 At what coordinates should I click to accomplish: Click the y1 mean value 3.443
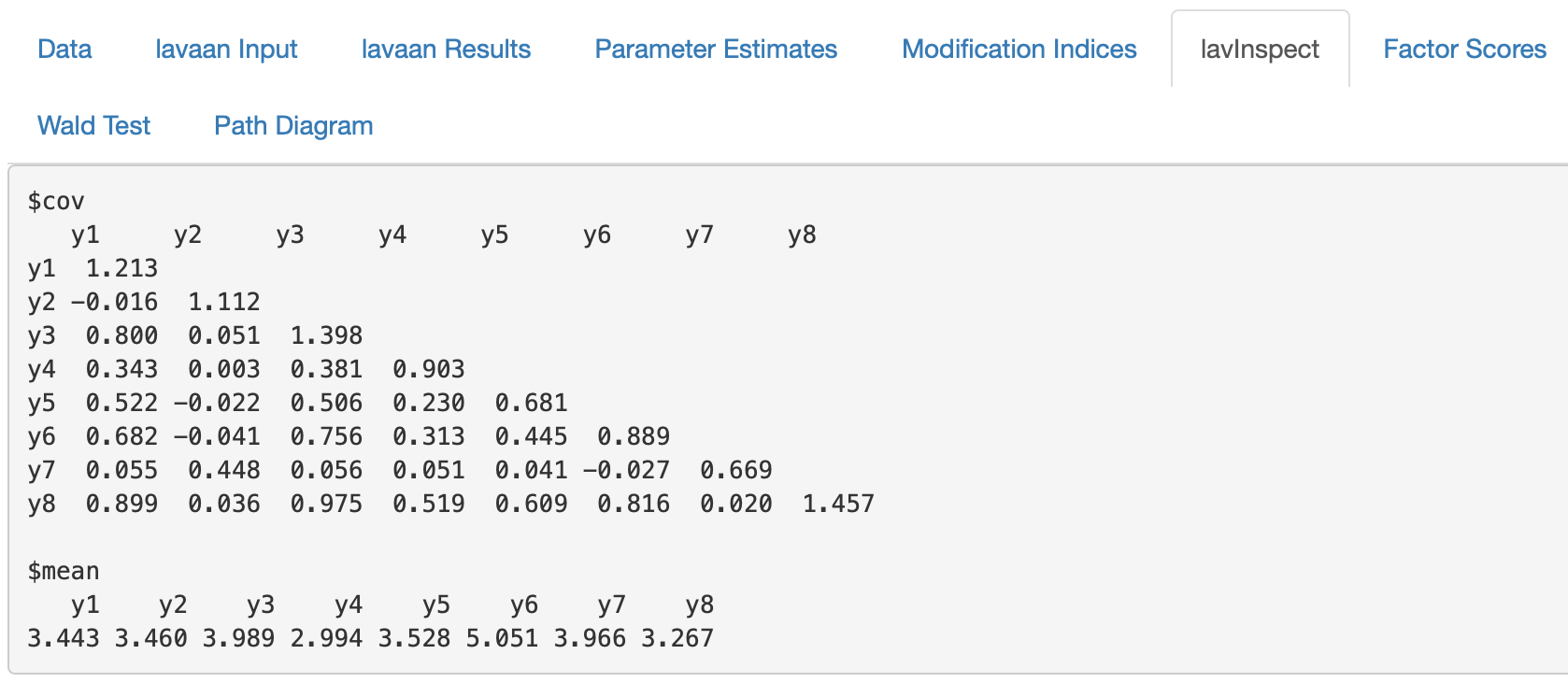(x=63, y=638)
